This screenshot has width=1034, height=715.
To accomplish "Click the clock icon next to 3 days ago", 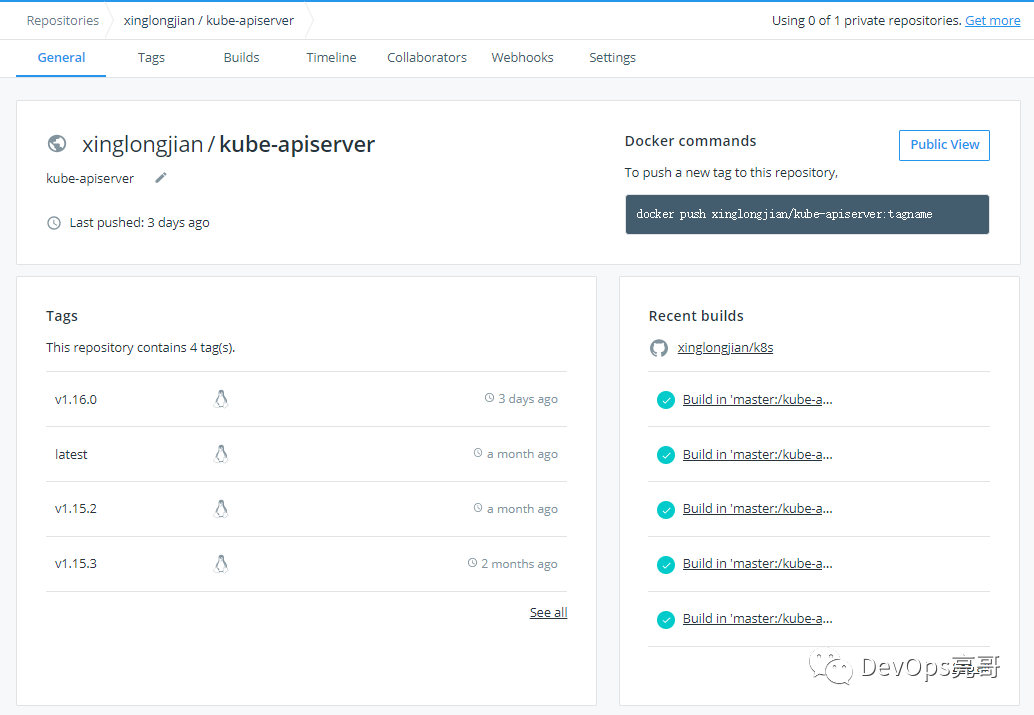I will (489, 398).
